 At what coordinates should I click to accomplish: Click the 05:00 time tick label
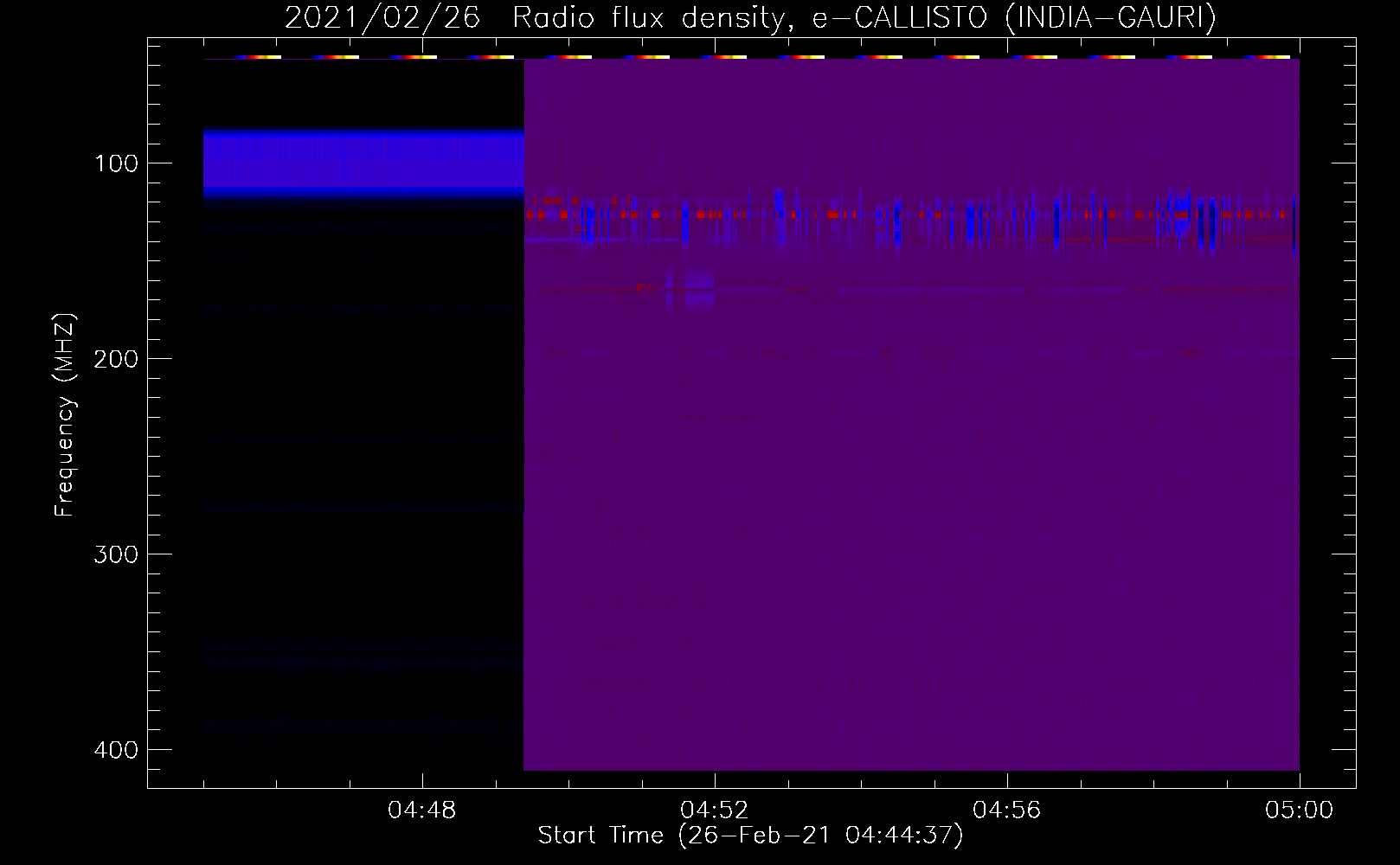pos(1300,810)
